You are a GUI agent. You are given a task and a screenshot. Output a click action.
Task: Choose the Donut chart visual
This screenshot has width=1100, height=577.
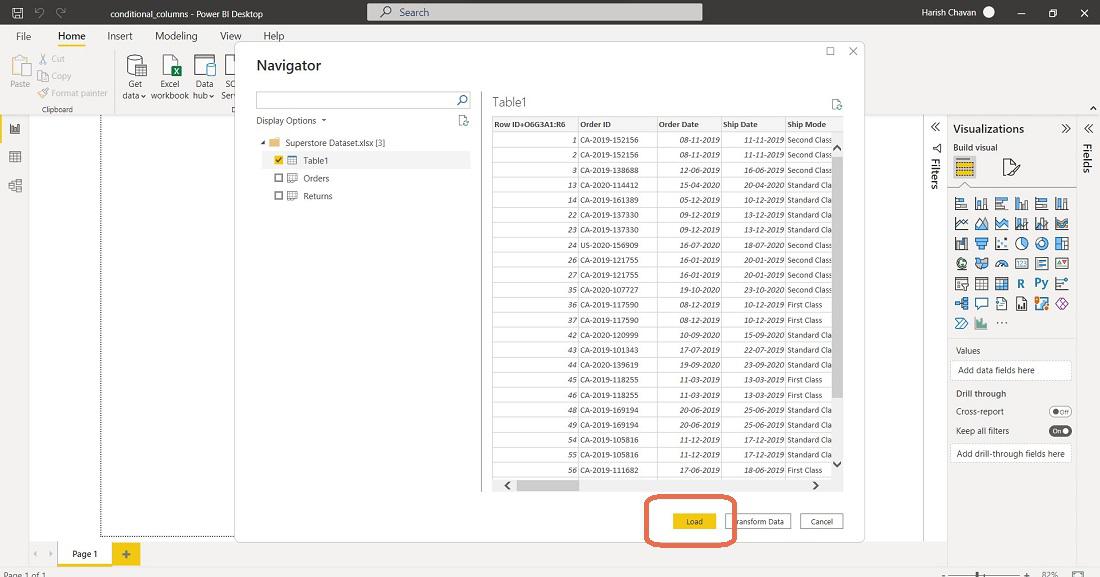(x=1042, y=244)
